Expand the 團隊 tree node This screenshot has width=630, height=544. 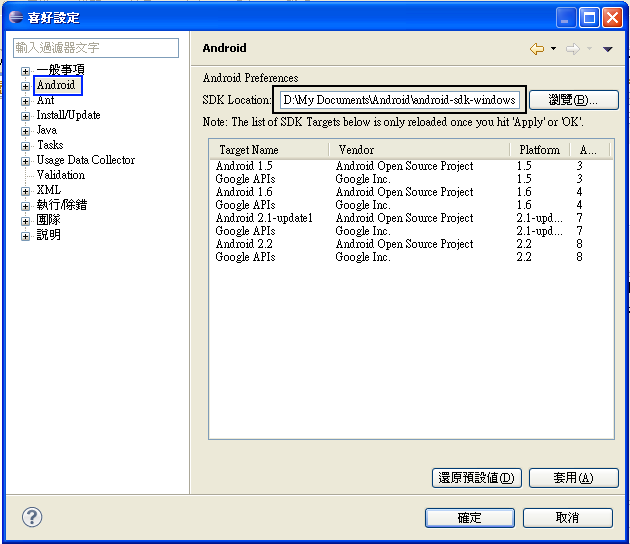pos(25,221)
